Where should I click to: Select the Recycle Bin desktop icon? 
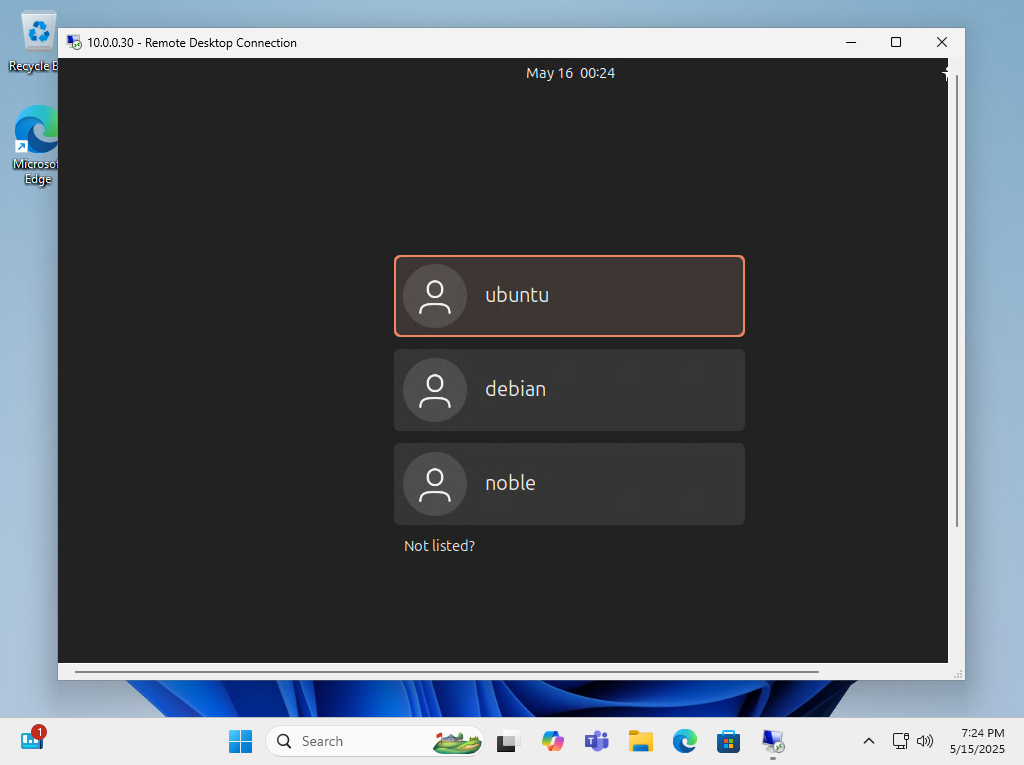[x=35, y=42]
